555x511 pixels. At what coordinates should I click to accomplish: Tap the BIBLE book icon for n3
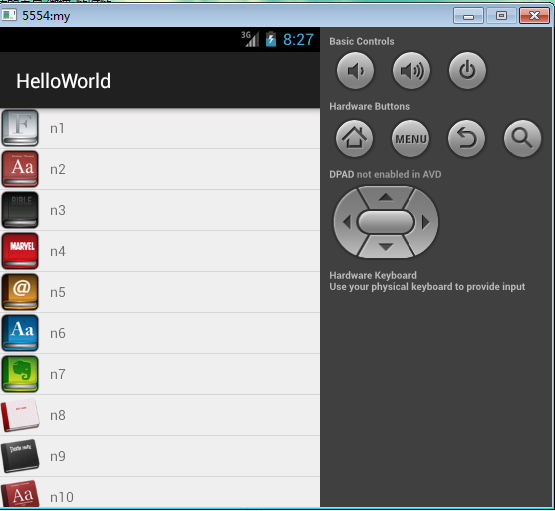[x=20, y=210]
